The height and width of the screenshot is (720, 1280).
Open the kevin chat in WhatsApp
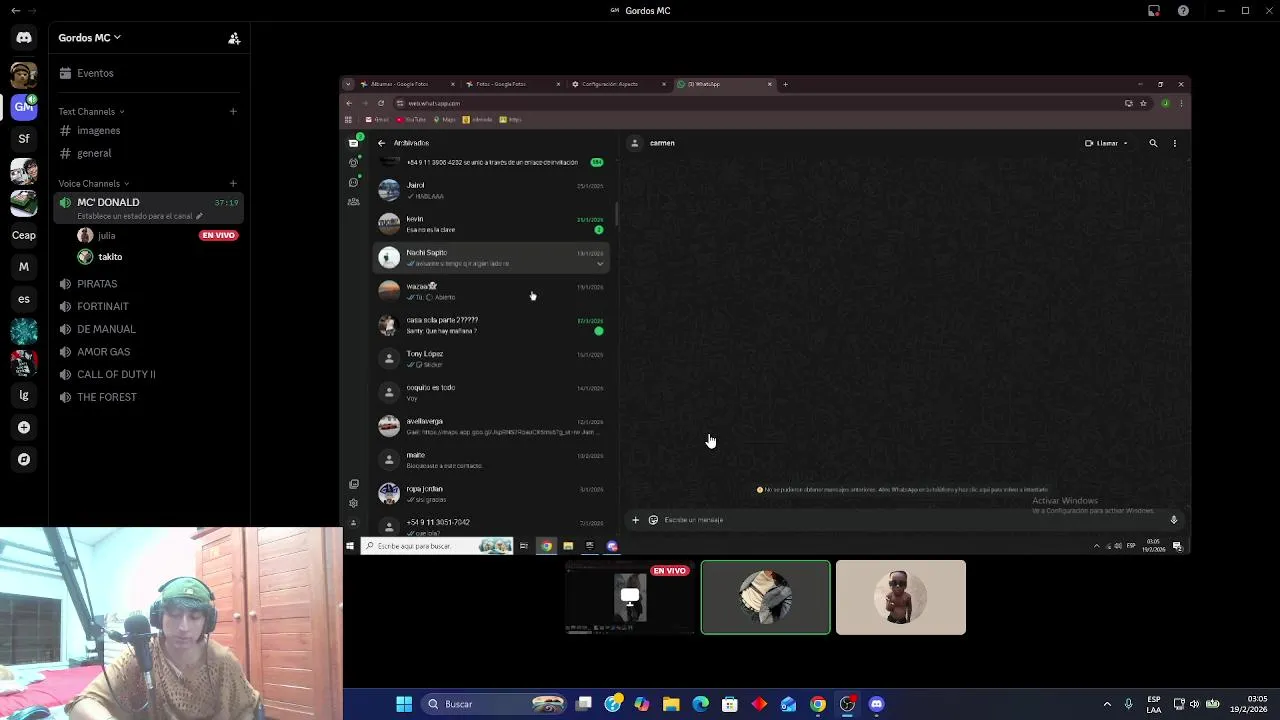click(x=491, y=224)
